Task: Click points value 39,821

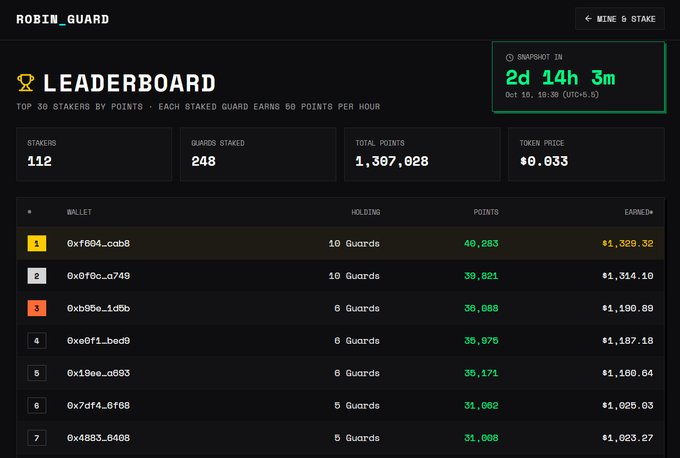Action: click(481, 276)
